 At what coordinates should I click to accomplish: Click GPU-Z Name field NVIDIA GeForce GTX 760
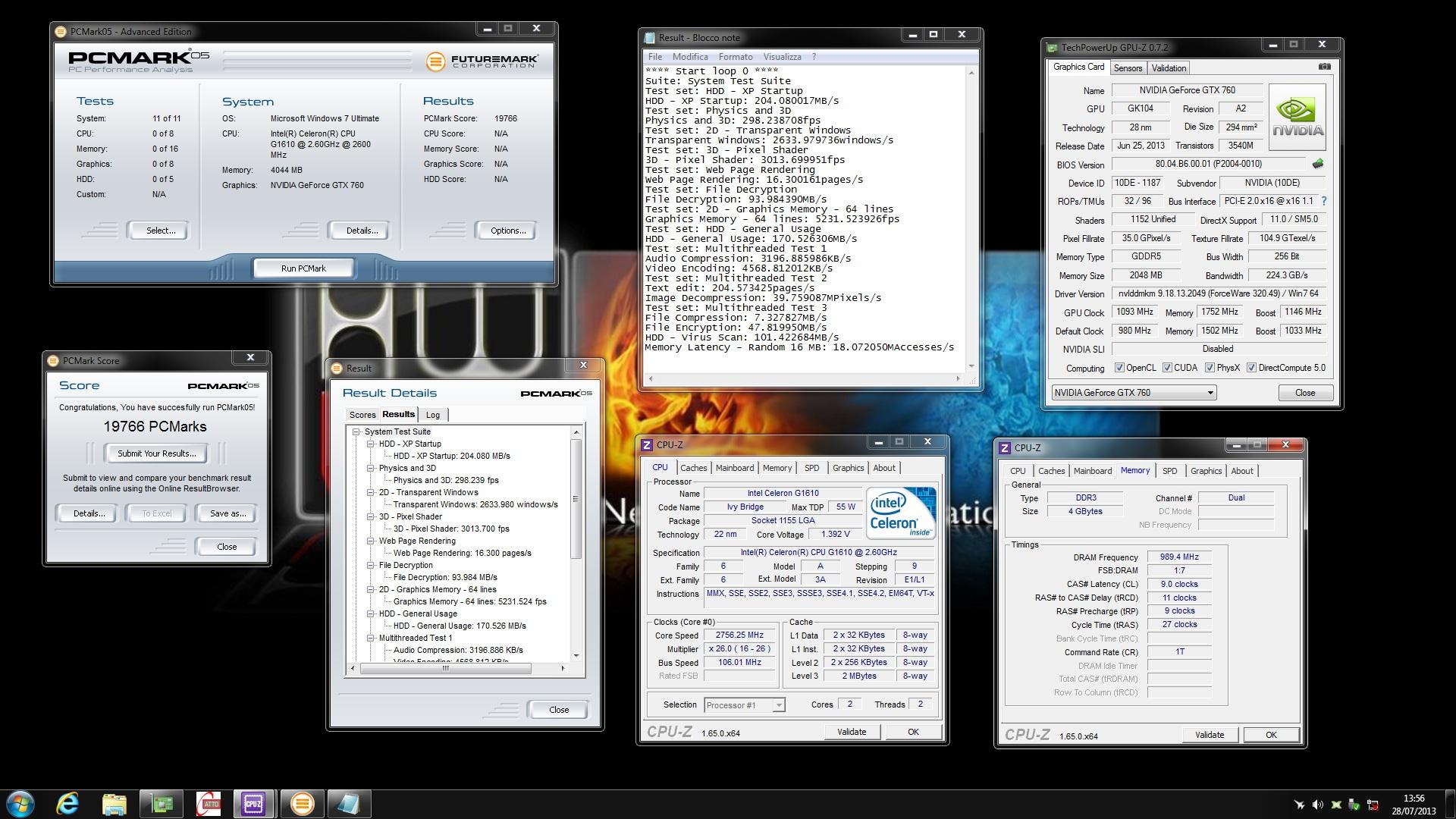point(1187,90)
